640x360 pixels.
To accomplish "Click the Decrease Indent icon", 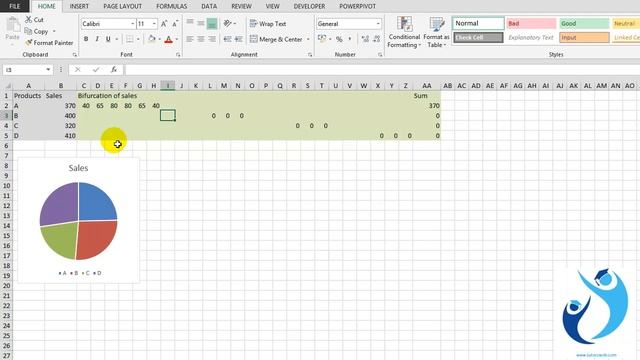I will (x=227, y=39).
